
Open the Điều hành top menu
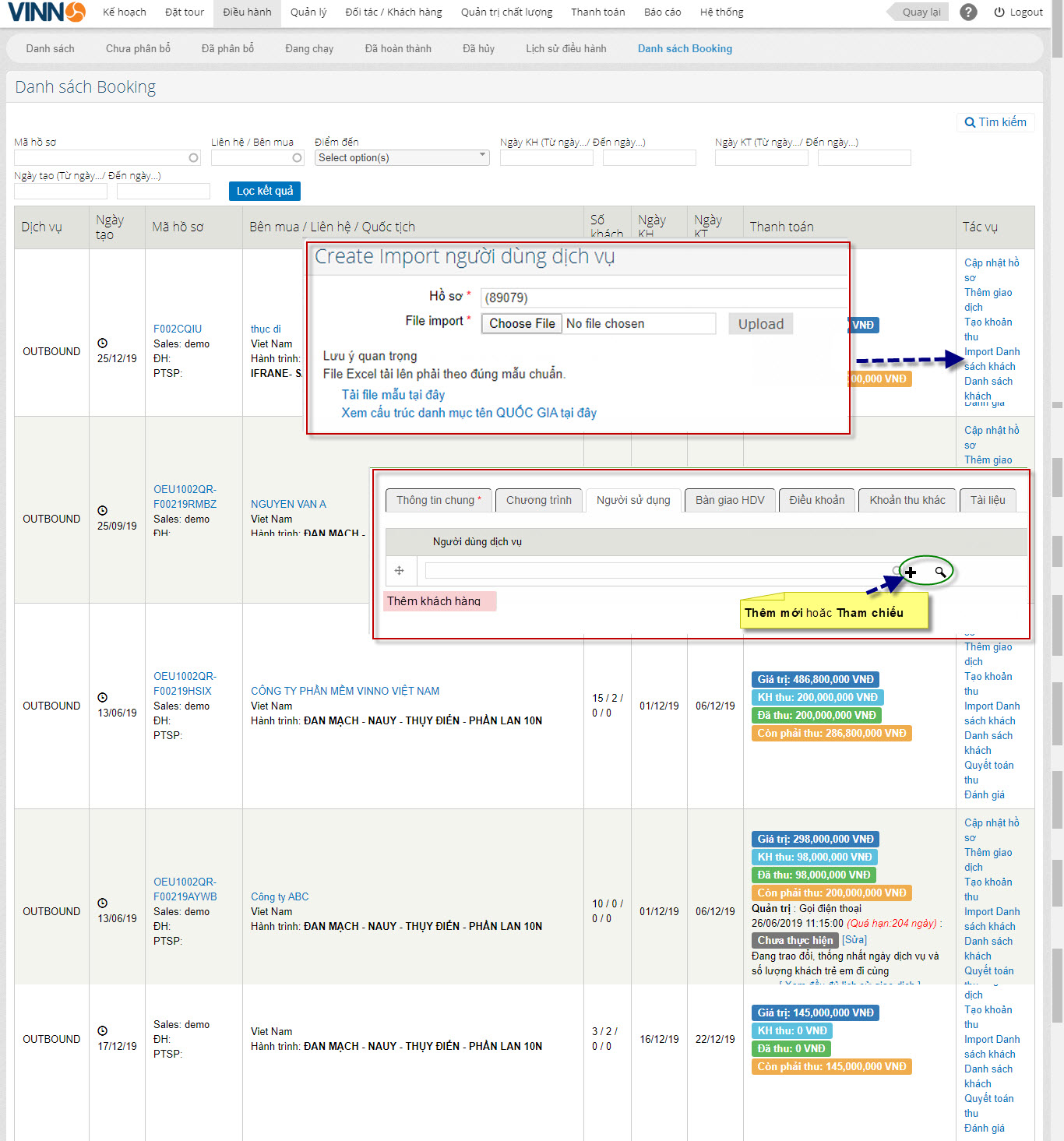coord(247,12)
